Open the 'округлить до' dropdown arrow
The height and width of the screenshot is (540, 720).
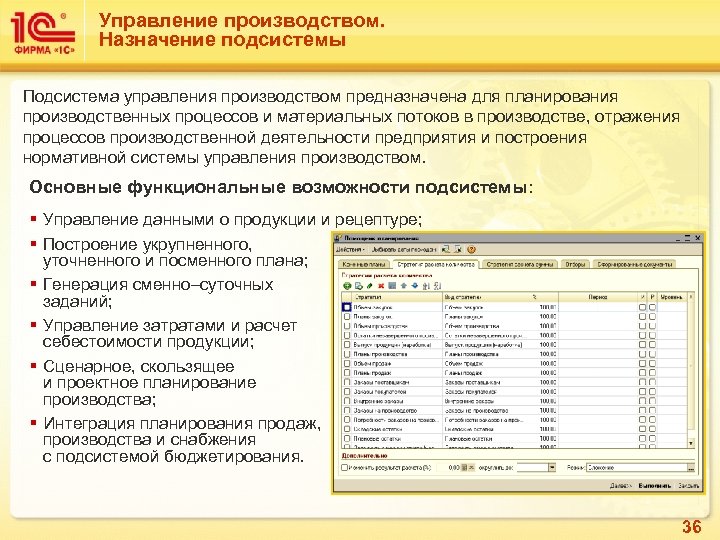click(x=552, y=467)
